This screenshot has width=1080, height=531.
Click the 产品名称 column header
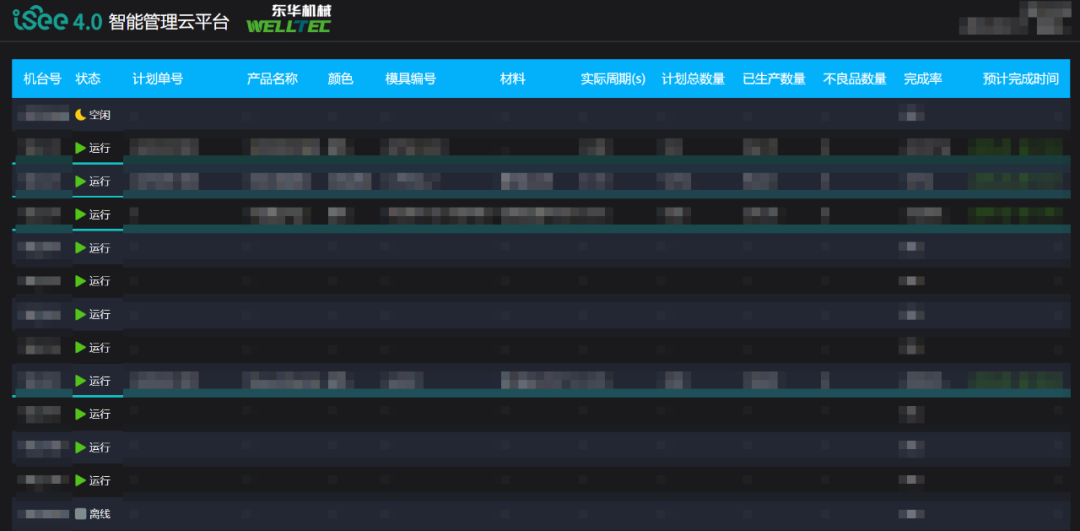tap(272, 79)
